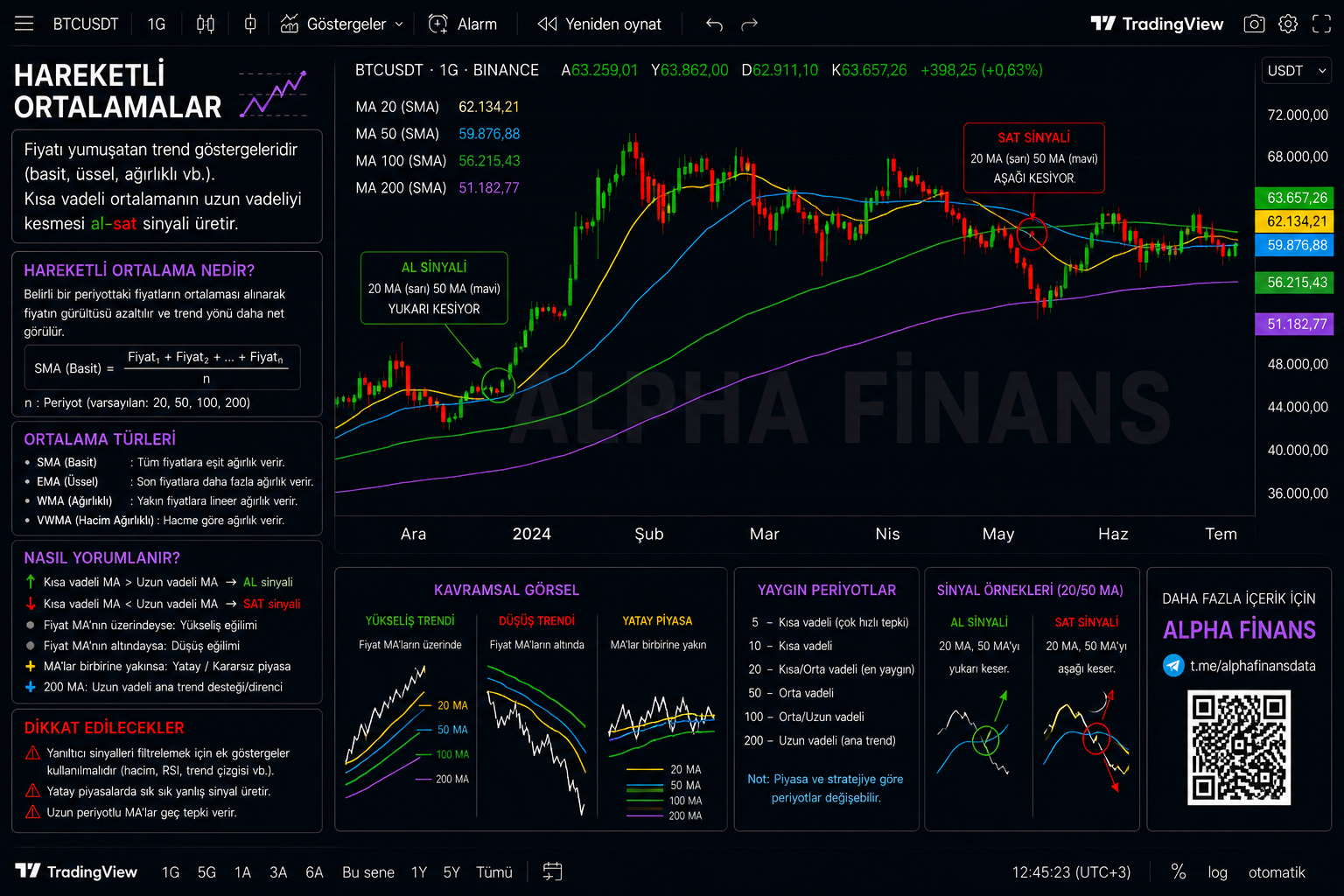Undo the last chart action

point(714,24)
